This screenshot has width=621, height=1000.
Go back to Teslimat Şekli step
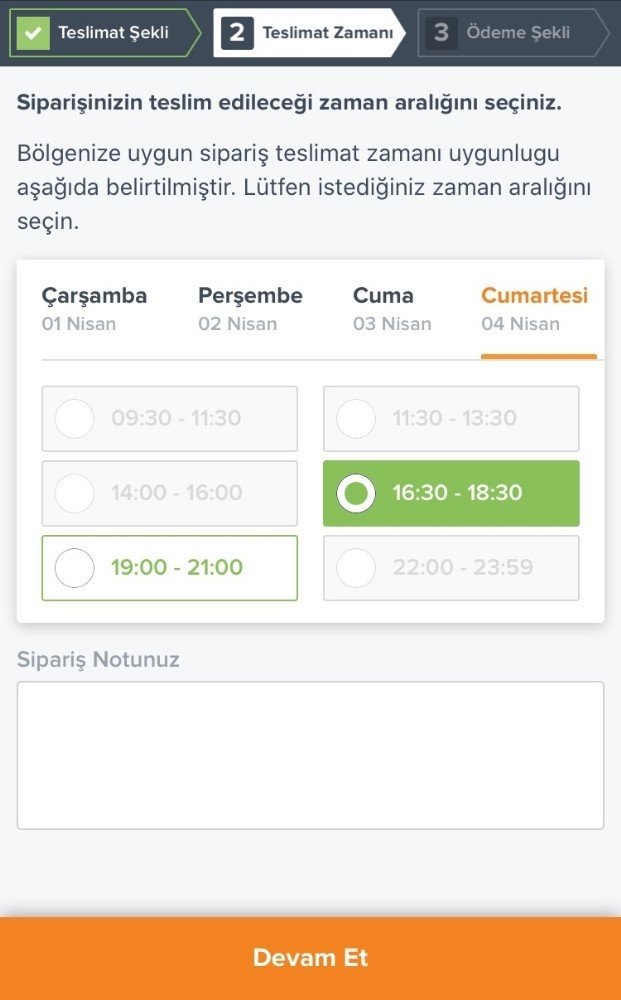click(x=112, y=32)
